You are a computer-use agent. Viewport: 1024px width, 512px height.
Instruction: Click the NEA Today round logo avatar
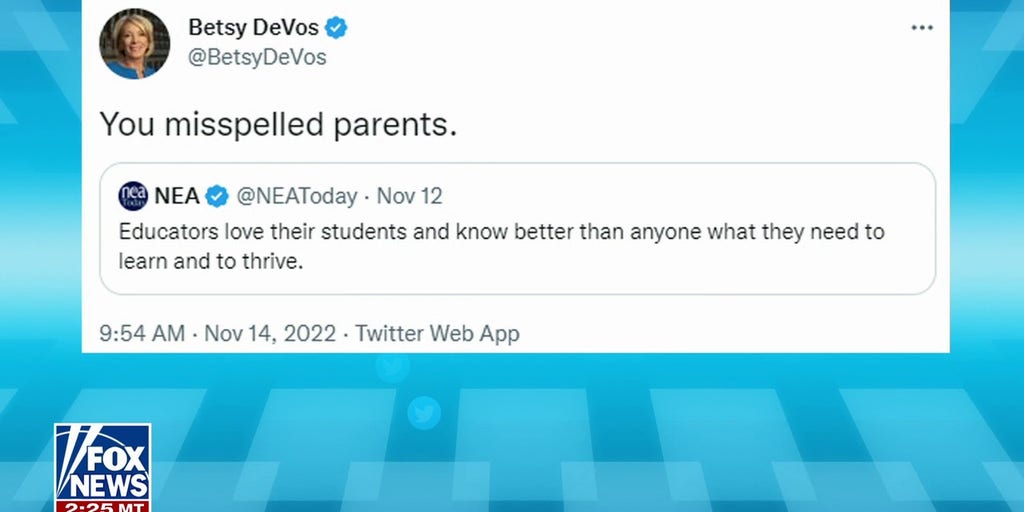[133, 195]
